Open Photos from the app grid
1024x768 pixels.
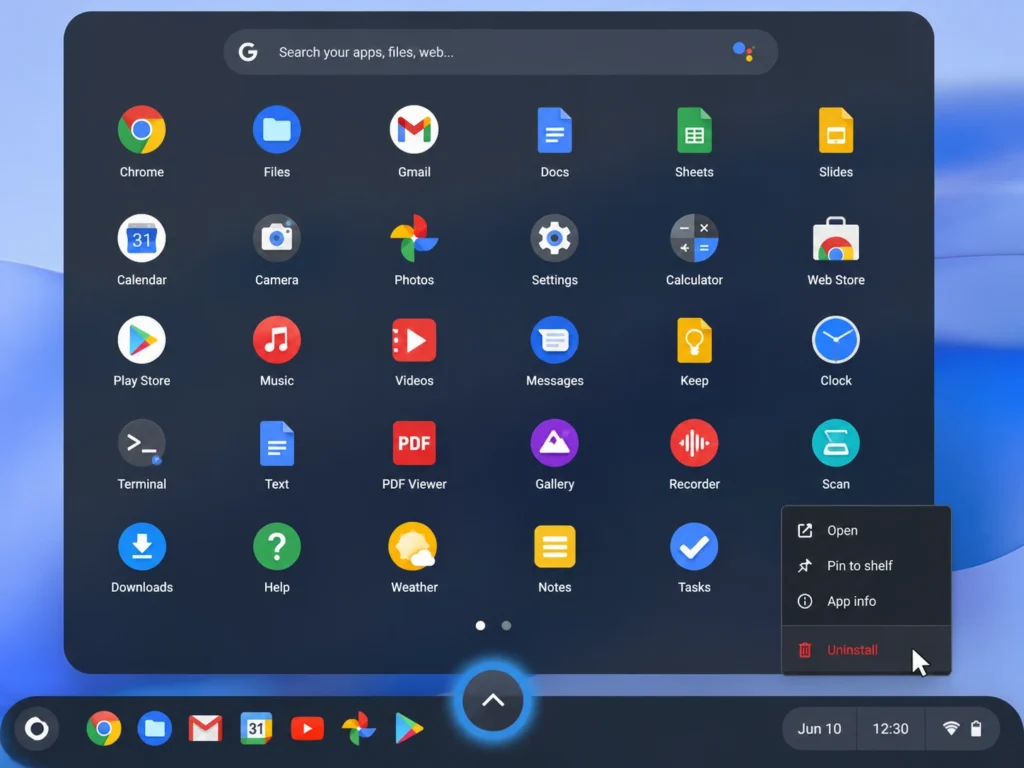point(414,238)
